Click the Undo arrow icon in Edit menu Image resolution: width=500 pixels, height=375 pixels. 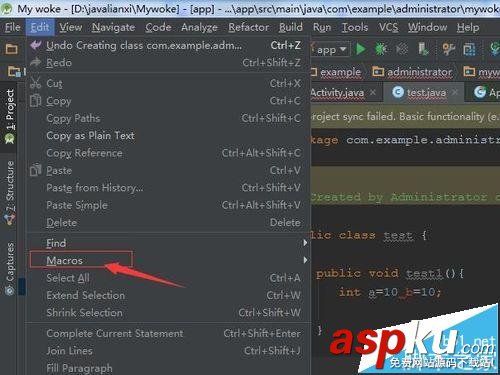(x=36, y=45)
